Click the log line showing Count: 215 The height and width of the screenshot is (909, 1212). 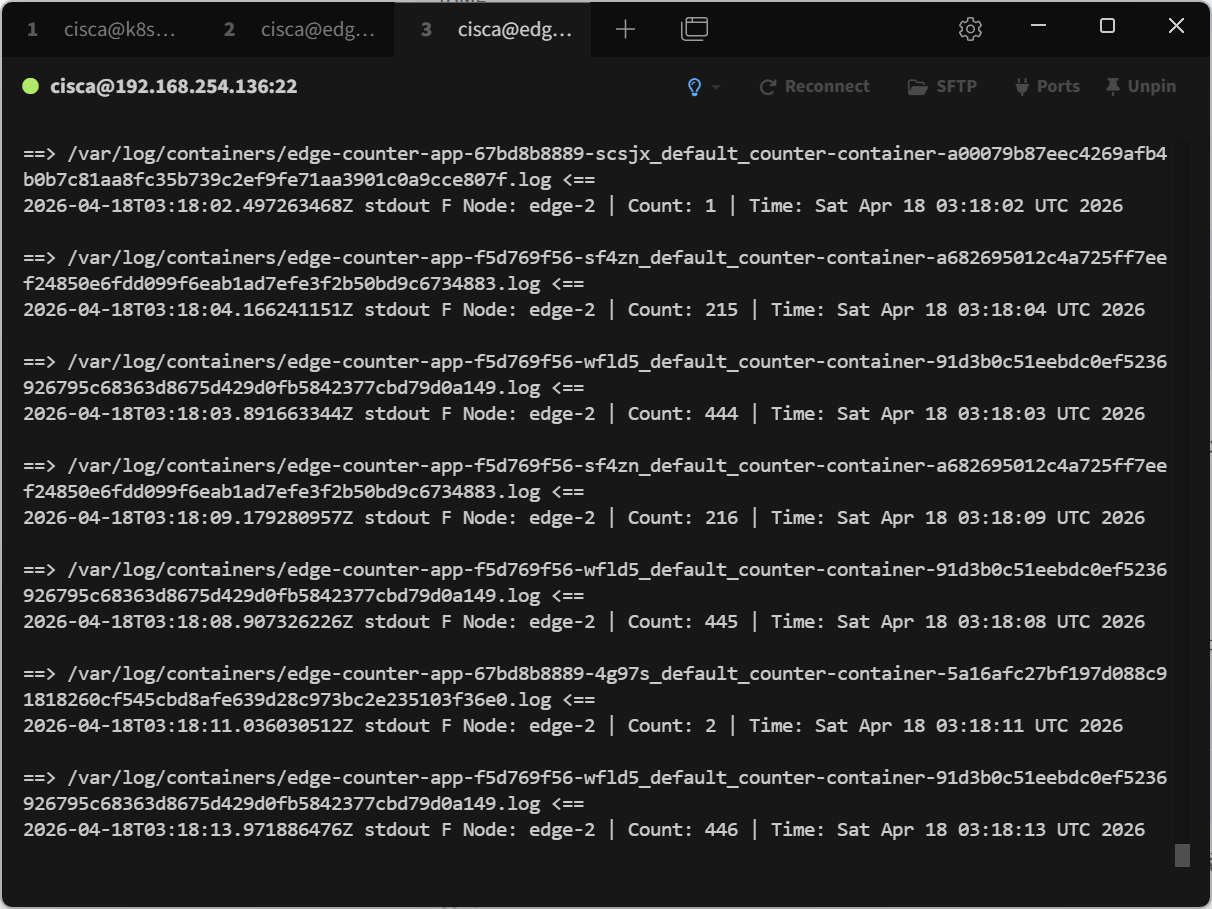pyautogui.click(x=583, y=310)
